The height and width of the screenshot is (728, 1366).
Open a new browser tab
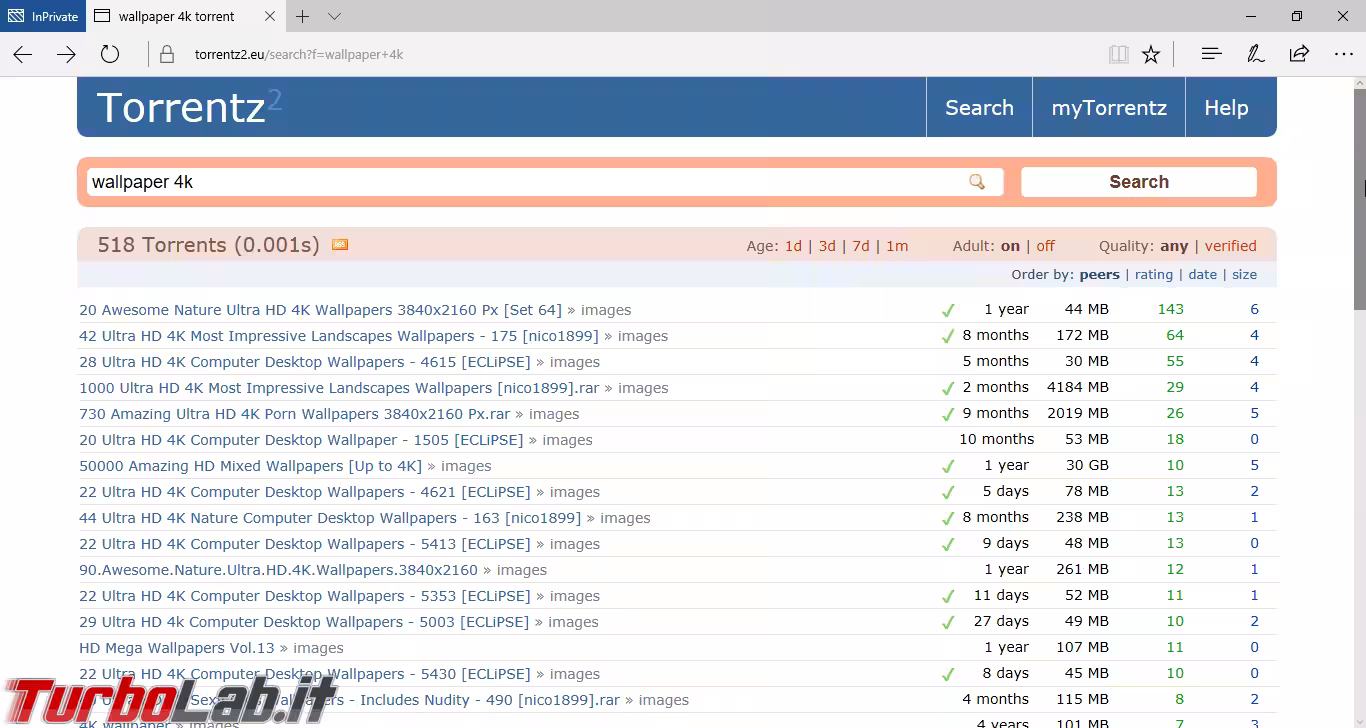point(302,16)
